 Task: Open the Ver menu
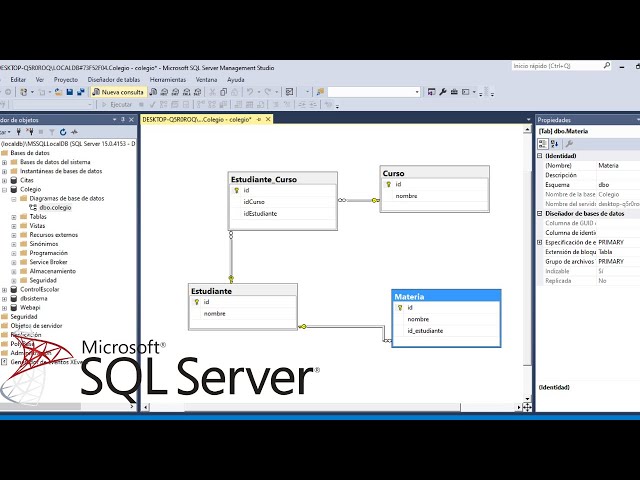pyautogui.click(x=40, y=80)
